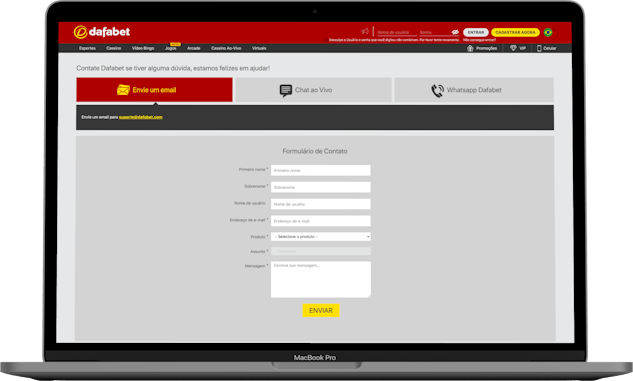Open the suporte@dafabet.com email link
The image size is (633, 381).
click(x=140, y=117)
